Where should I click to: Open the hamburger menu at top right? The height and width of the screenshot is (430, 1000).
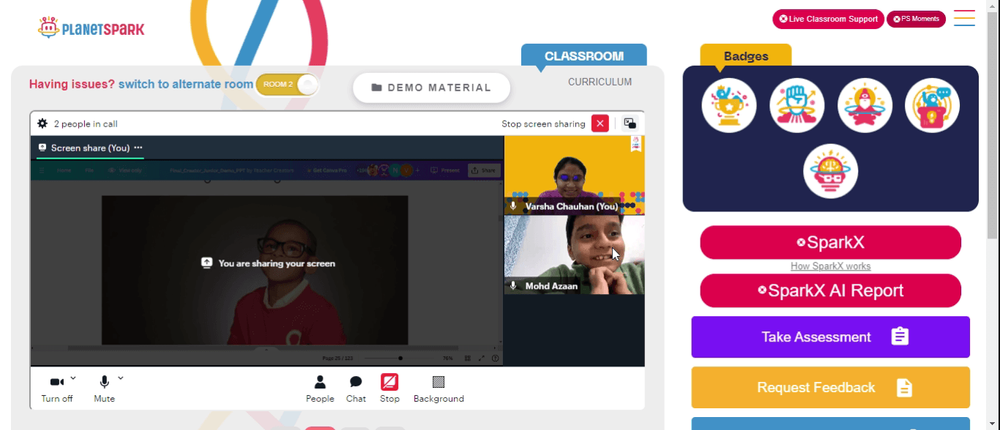pyautogui.click(x=964, y=18)
